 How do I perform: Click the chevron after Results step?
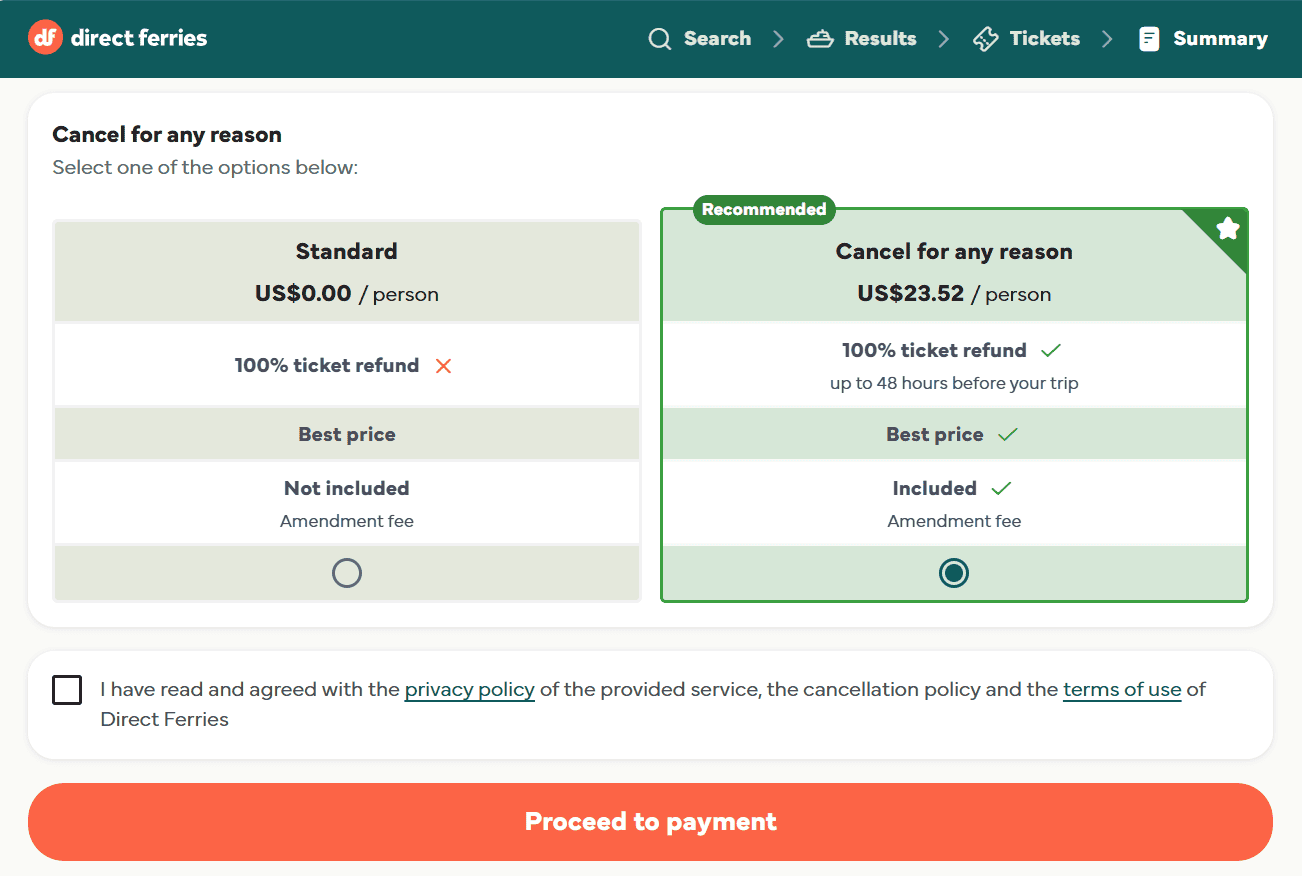[x=944, y=39]
